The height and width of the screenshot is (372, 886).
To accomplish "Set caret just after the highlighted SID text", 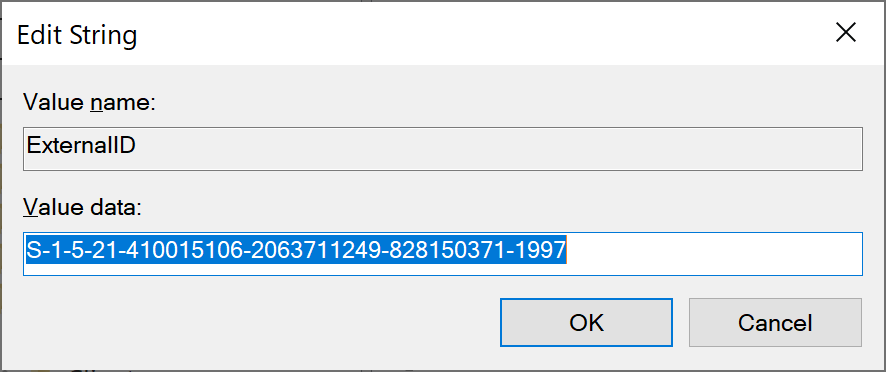I will [x=567, y=249].
